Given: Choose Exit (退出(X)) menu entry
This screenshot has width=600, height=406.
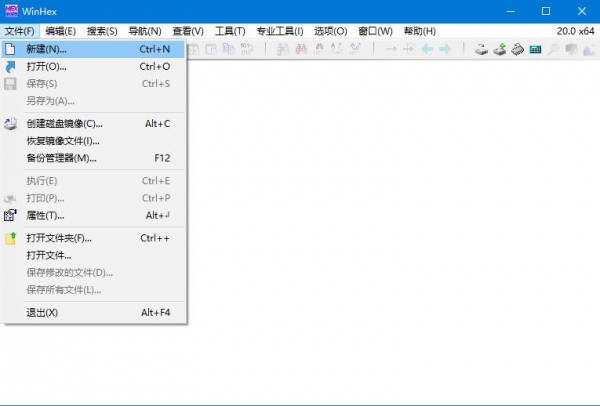Looking at the screenshot, I should pos(93,313).
